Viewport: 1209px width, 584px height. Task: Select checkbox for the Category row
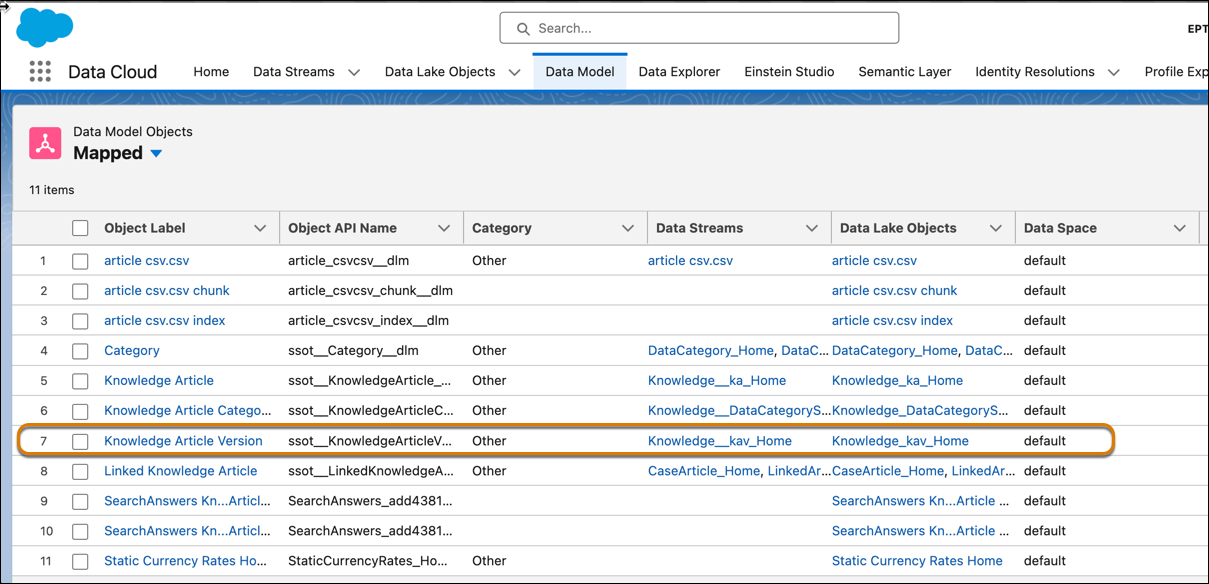pos(80,351)
